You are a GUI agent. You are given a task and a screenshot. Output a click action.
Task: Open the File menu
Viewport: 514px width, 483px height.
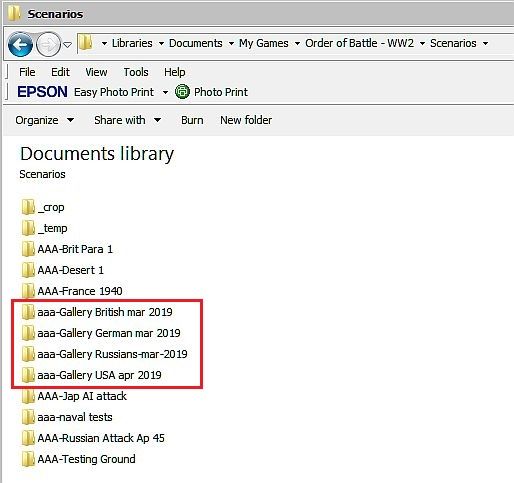coord(27,72)
